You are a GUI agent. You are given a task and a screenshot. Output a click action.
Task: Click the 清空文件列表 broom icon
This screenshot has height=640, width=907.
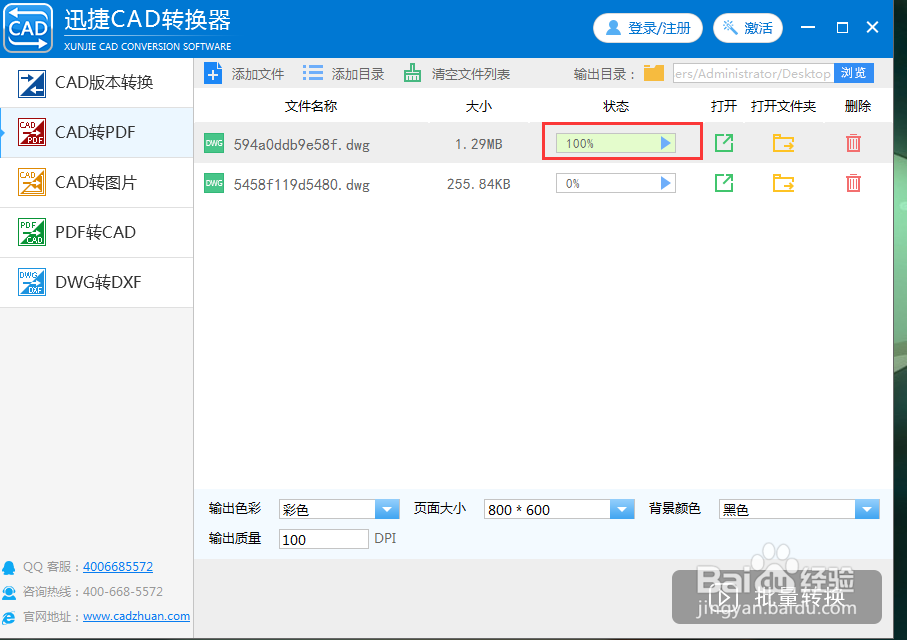coord(412,73)
